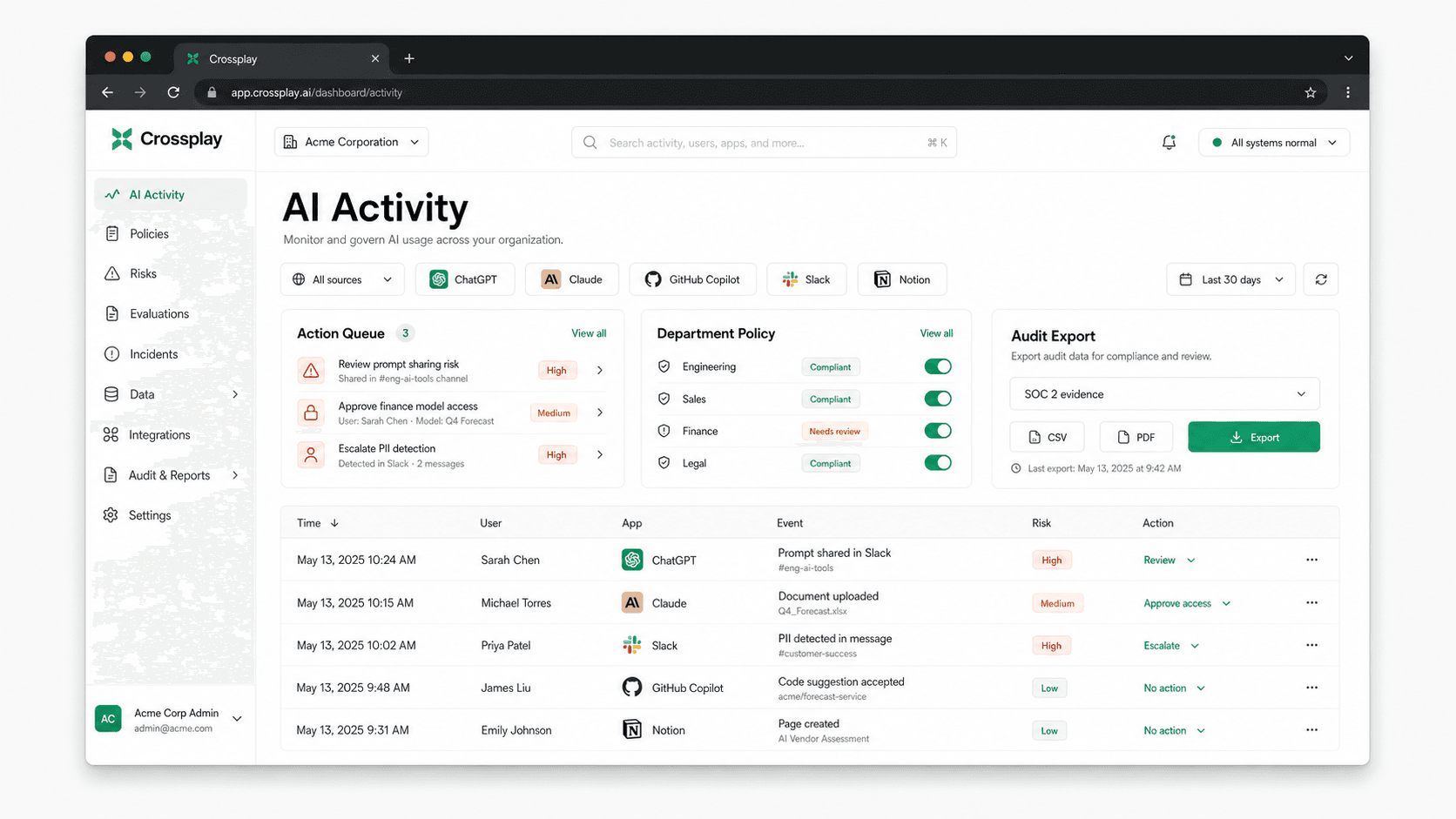1456x819 pixels.
Task: Expand Data sidebar submenu
Action: click(235, 394)
